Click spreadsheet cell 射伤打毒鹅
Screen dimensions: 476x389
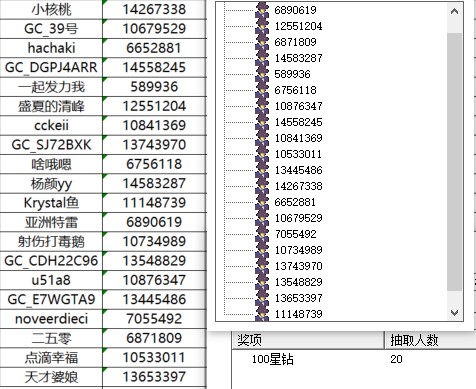(51, 241)
